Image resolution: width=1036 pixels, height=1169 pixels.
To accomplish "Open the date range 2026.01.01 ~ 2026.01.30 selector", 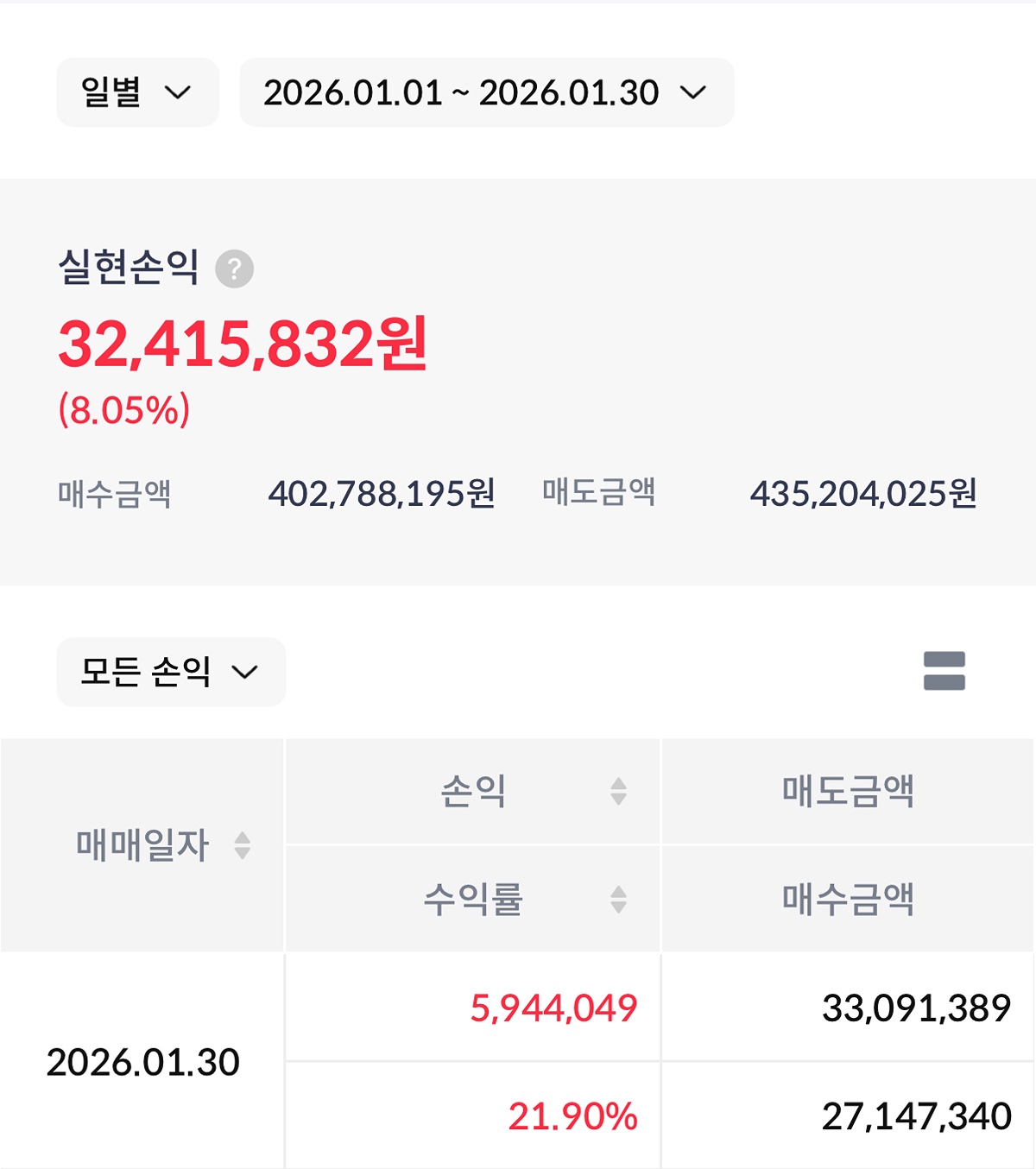I will (x=486, y=92).
